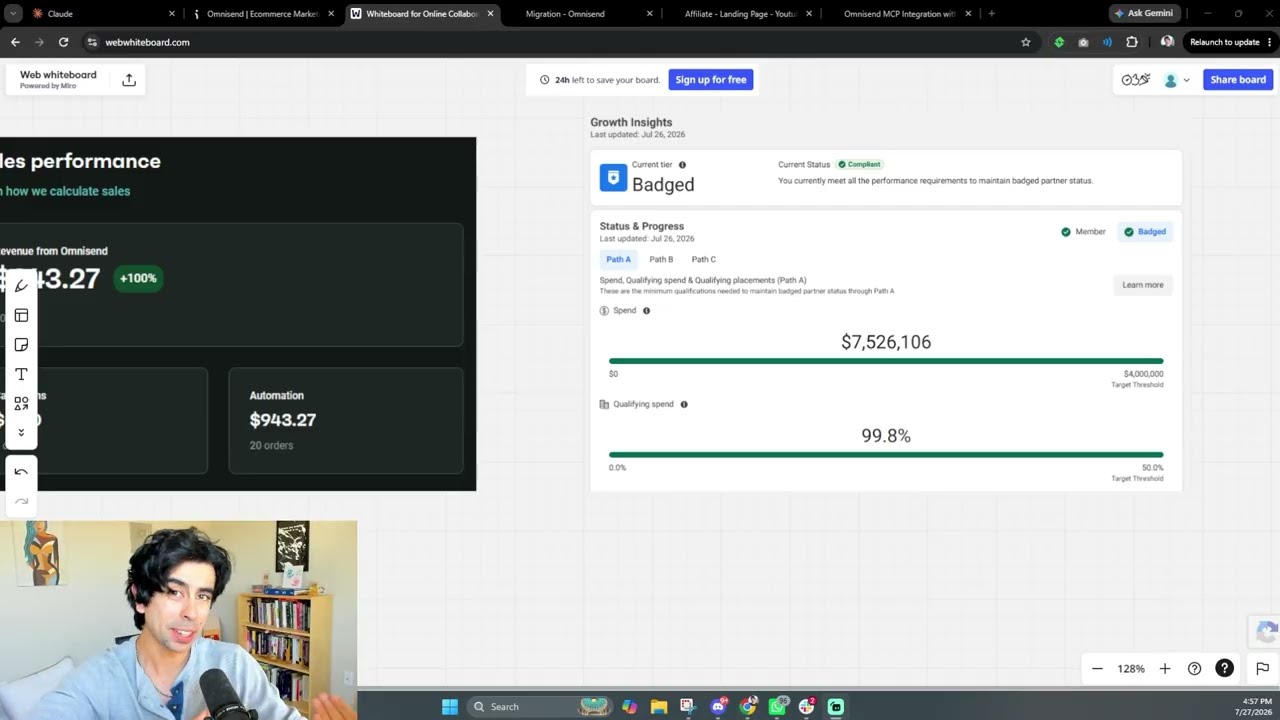Select the sticky note tool
The image size is (1280, 720).
coord(21,345)
